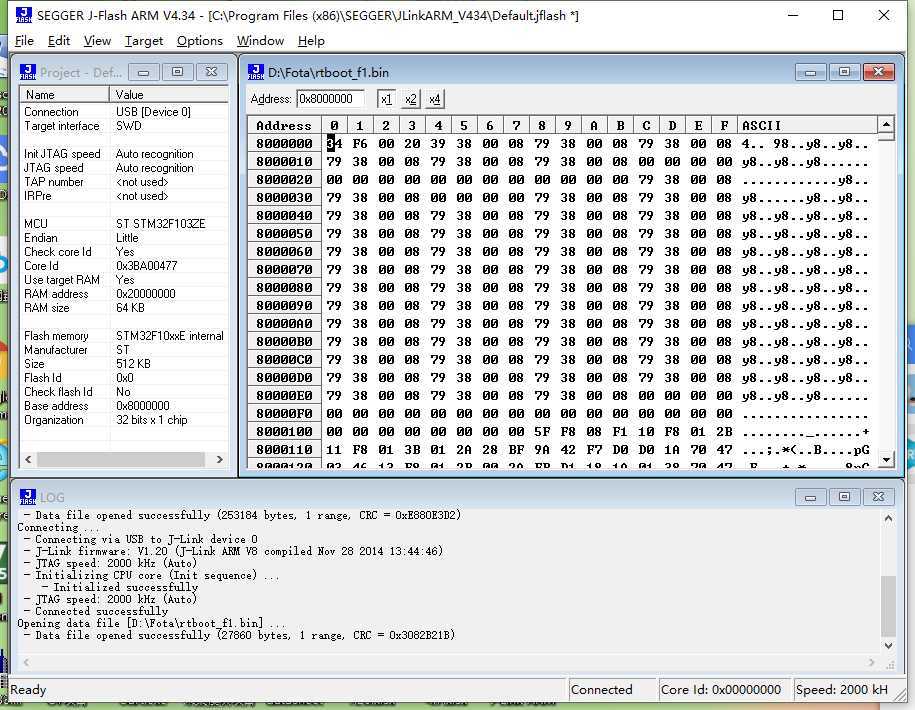Select the Core Id 0x3BA00477 value
The image size is (915, 710).
point(146,266)
